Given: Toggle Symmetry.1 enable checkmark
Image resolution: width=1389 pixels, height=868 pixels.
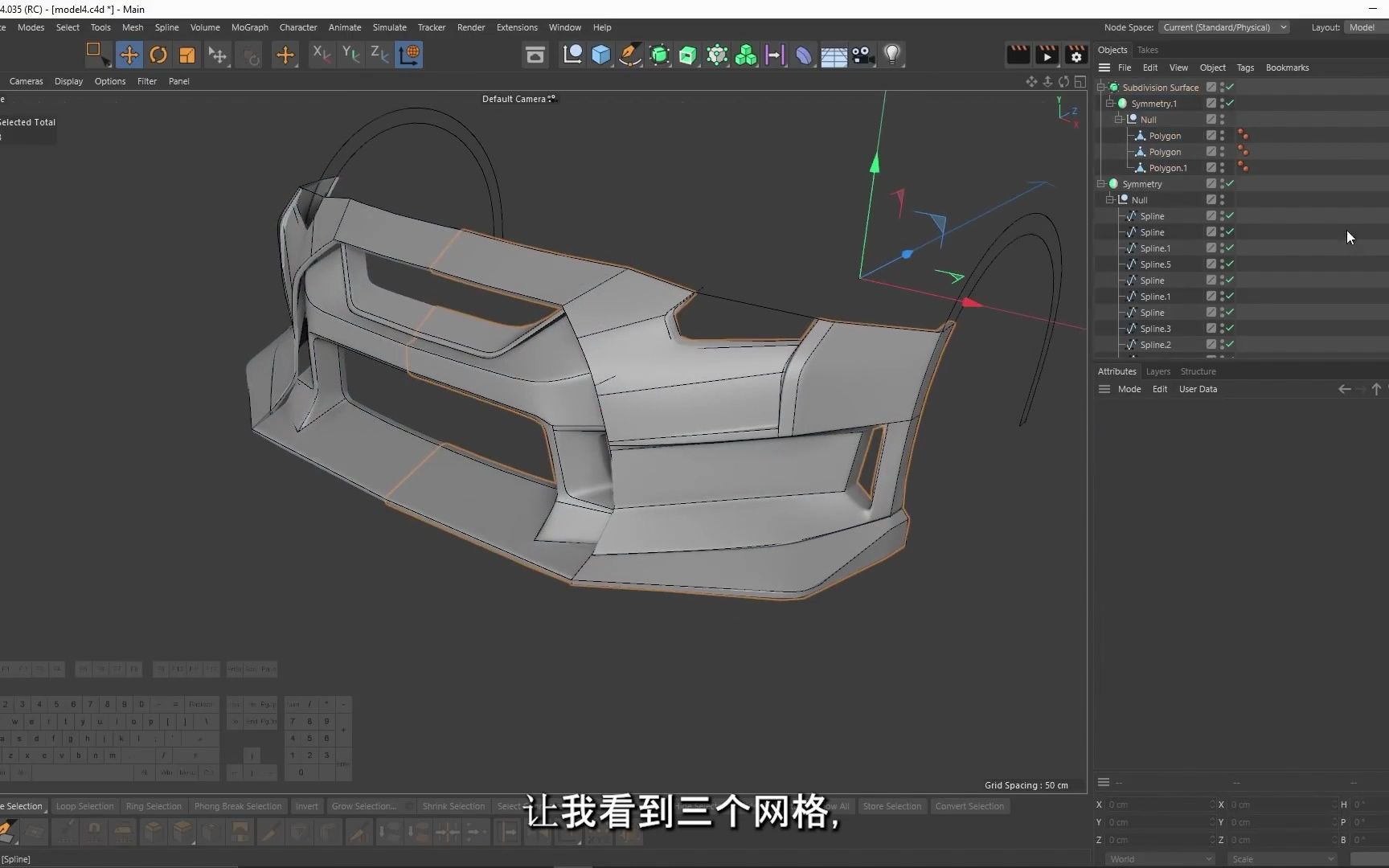Looking at the screenshot, I should pos(1231,103).
